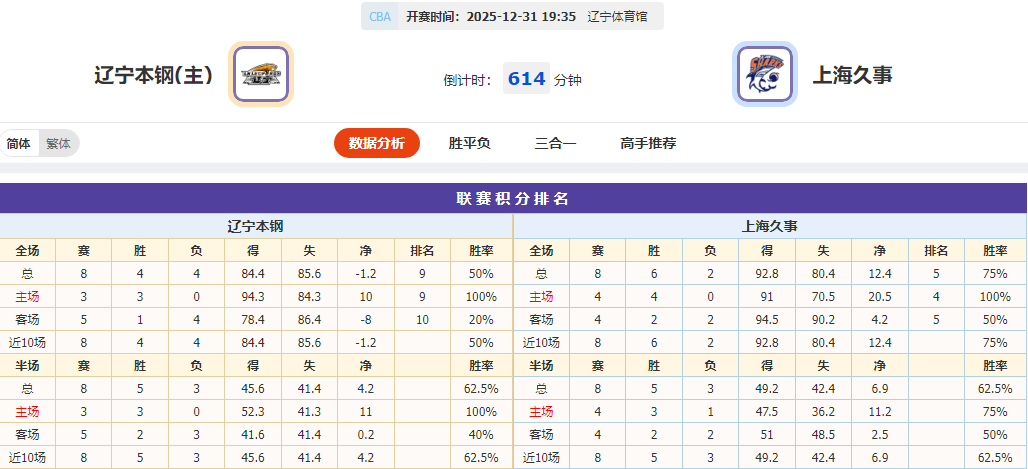Click the 辽宁体育馆 venue name

(x=617, y=16)
